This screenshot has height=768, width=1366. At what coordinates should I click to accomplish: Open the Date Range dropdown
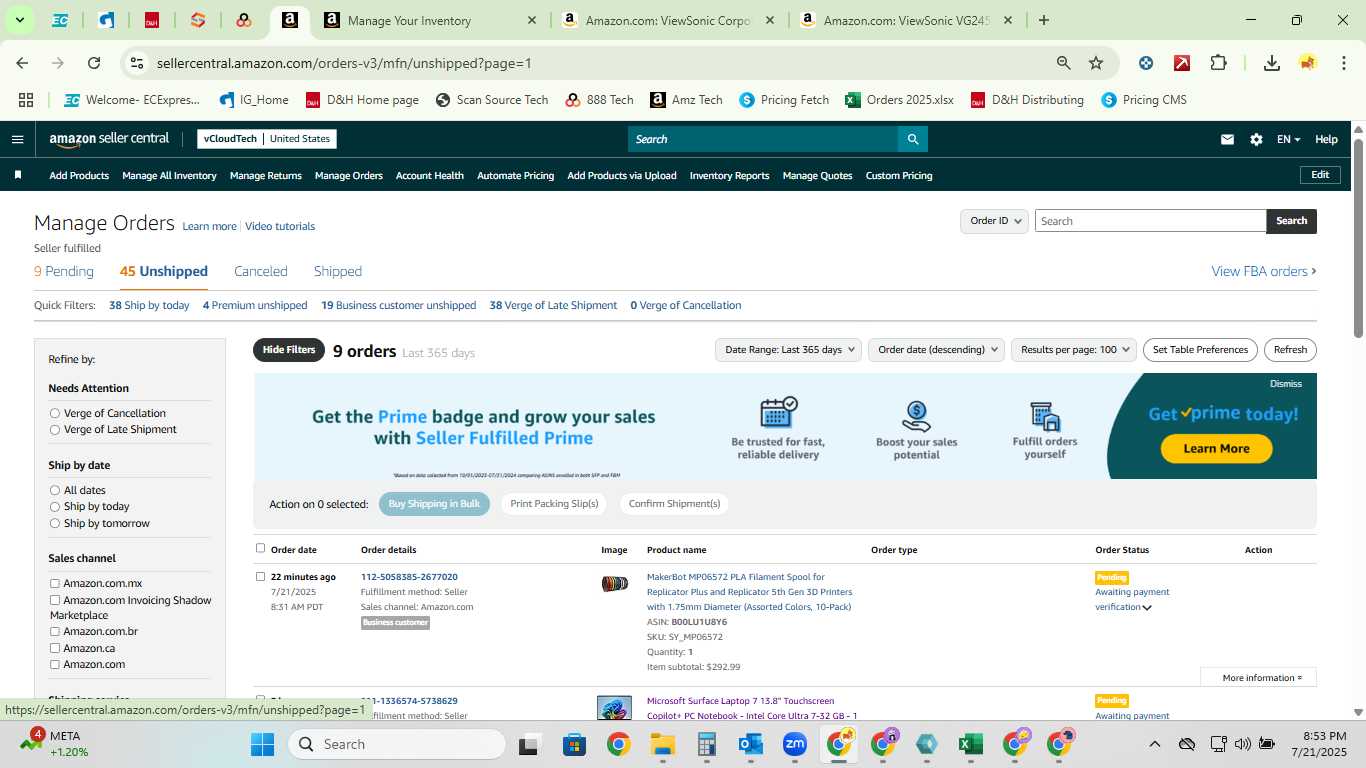click(788, 350)
